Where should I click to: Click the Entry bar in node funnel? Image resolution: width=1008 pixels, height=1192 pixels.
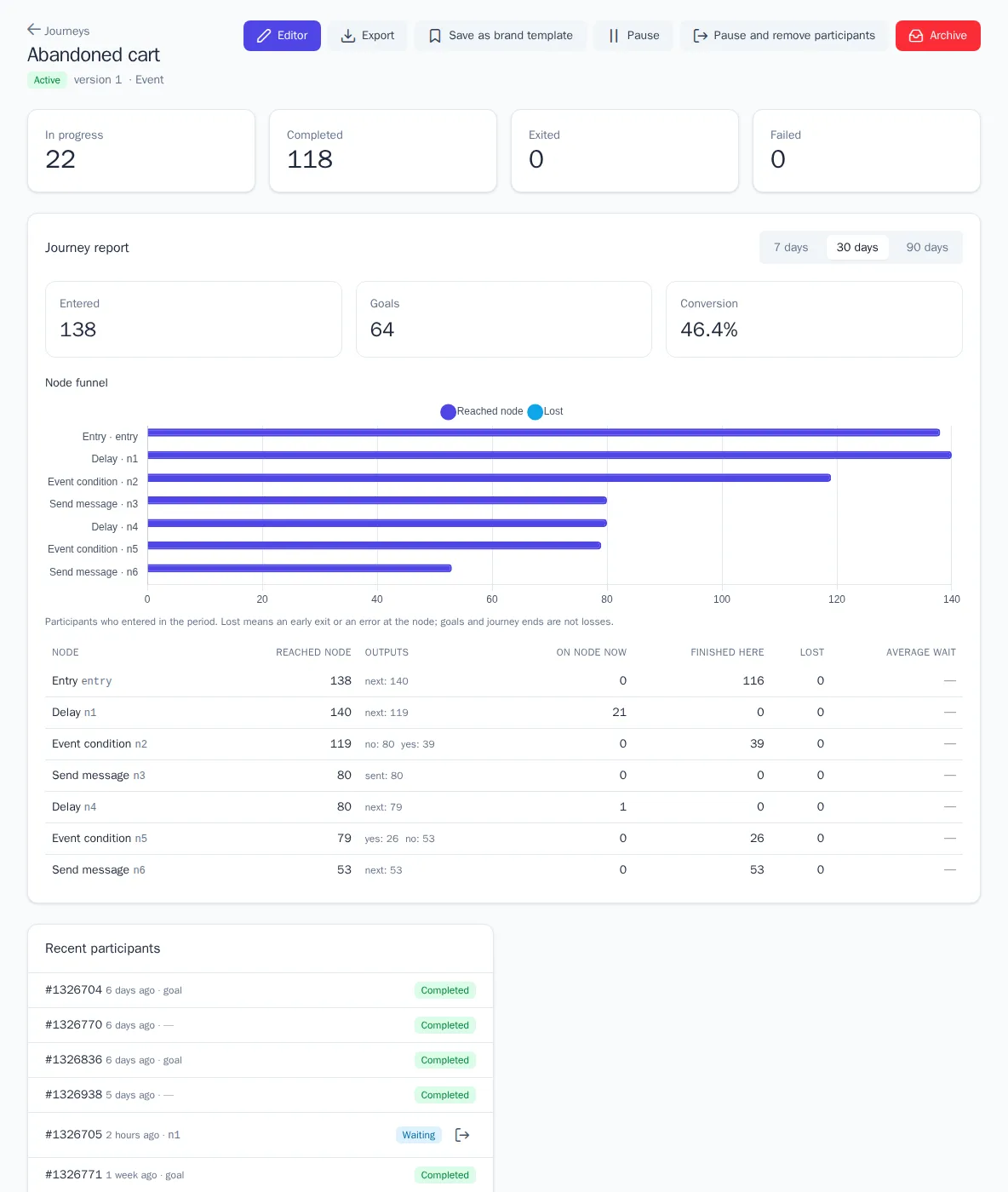543,433
